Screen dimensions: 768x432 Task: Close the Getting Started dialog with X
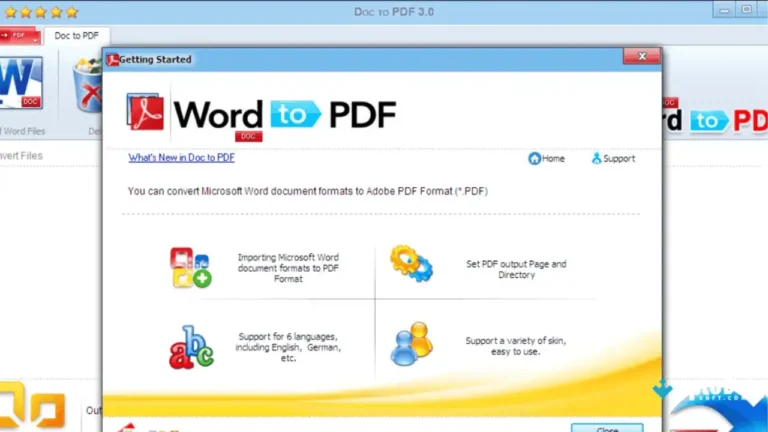[x=642, y=56]
